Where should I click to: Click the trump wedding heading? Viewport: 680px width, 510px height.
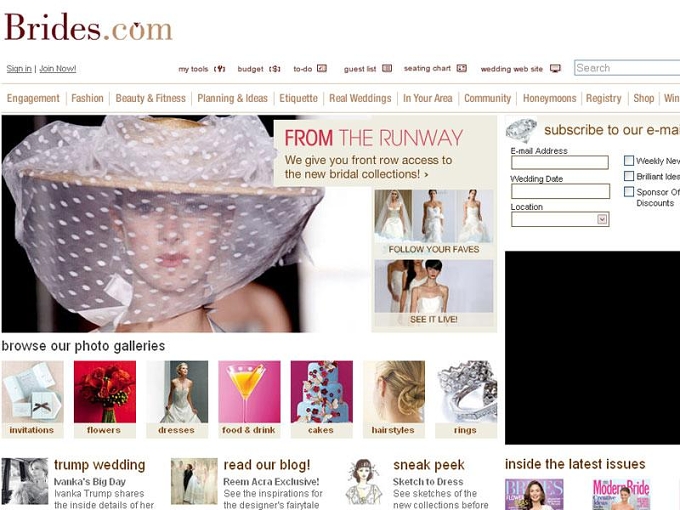tap(99, 465)
